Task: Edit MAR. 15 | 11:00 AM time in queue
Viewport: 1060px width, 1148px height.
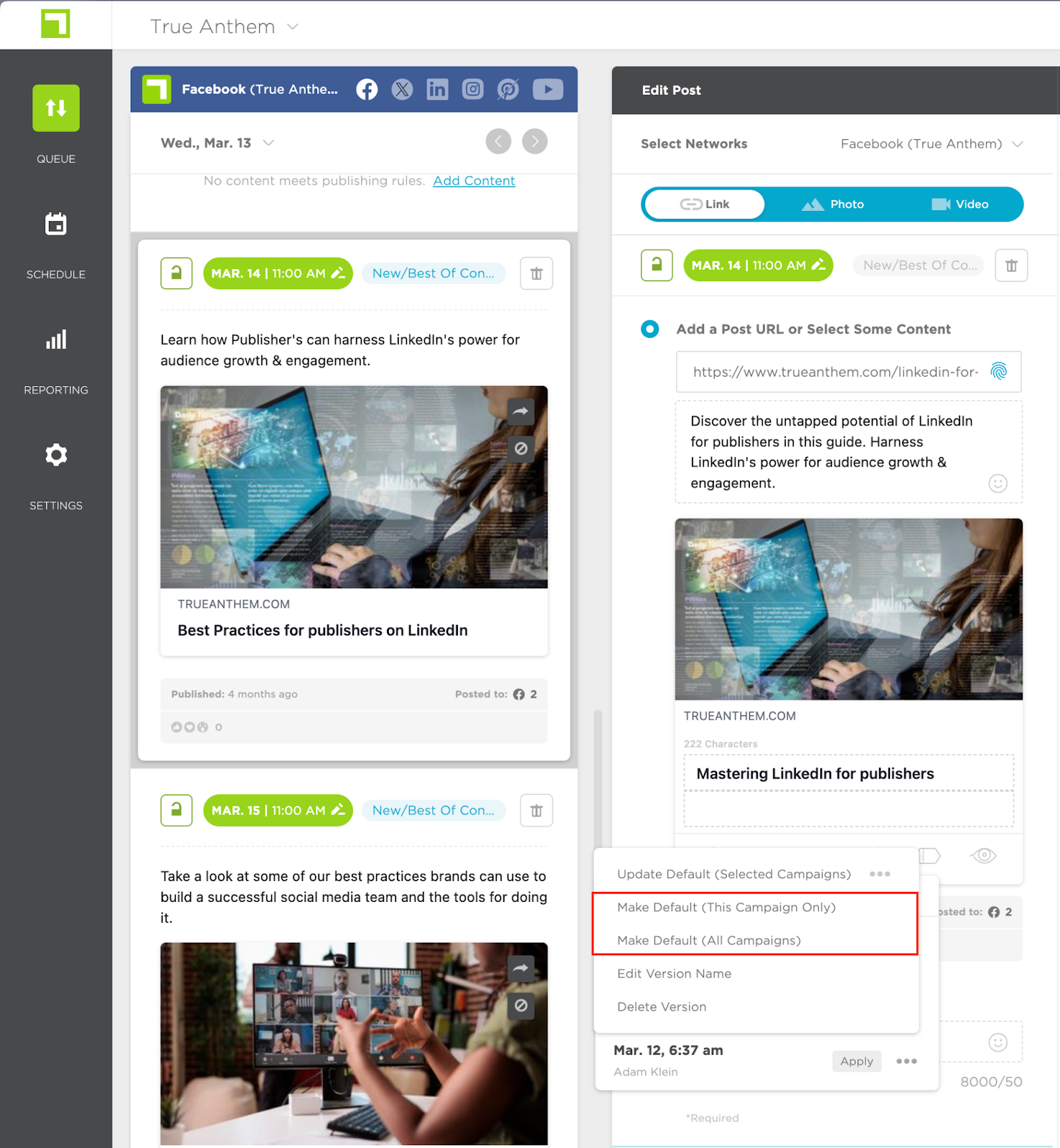Action: pyautogui.click(x=278, y=811)
